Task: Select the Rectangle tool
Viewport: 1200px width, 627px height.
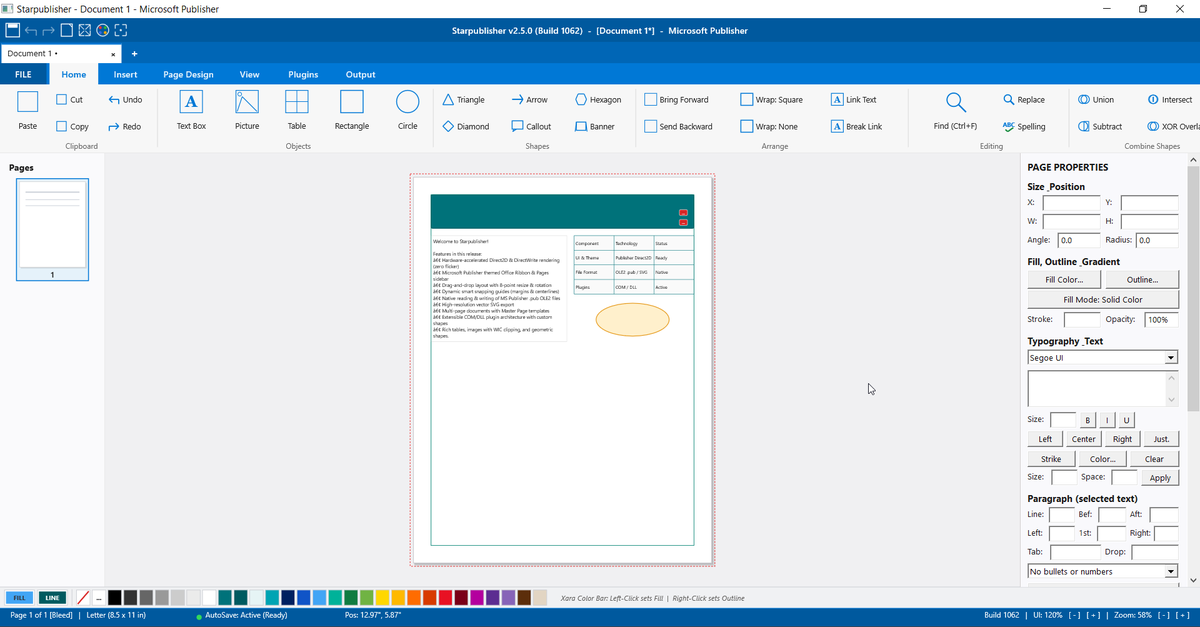Action: coord(352,109)
